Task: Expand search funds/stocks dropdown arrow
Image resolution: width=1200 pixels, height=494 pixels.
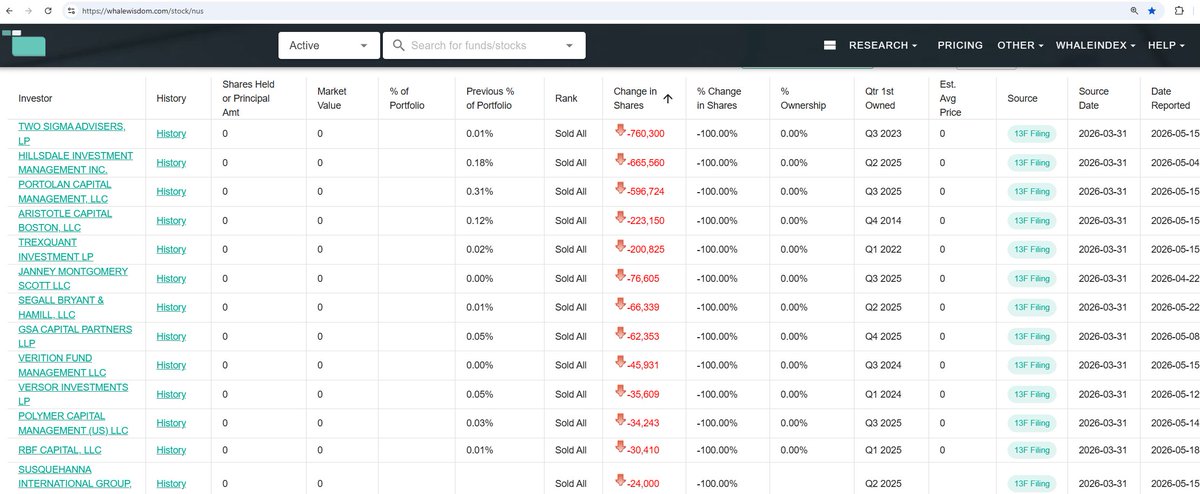Action: 570,45
